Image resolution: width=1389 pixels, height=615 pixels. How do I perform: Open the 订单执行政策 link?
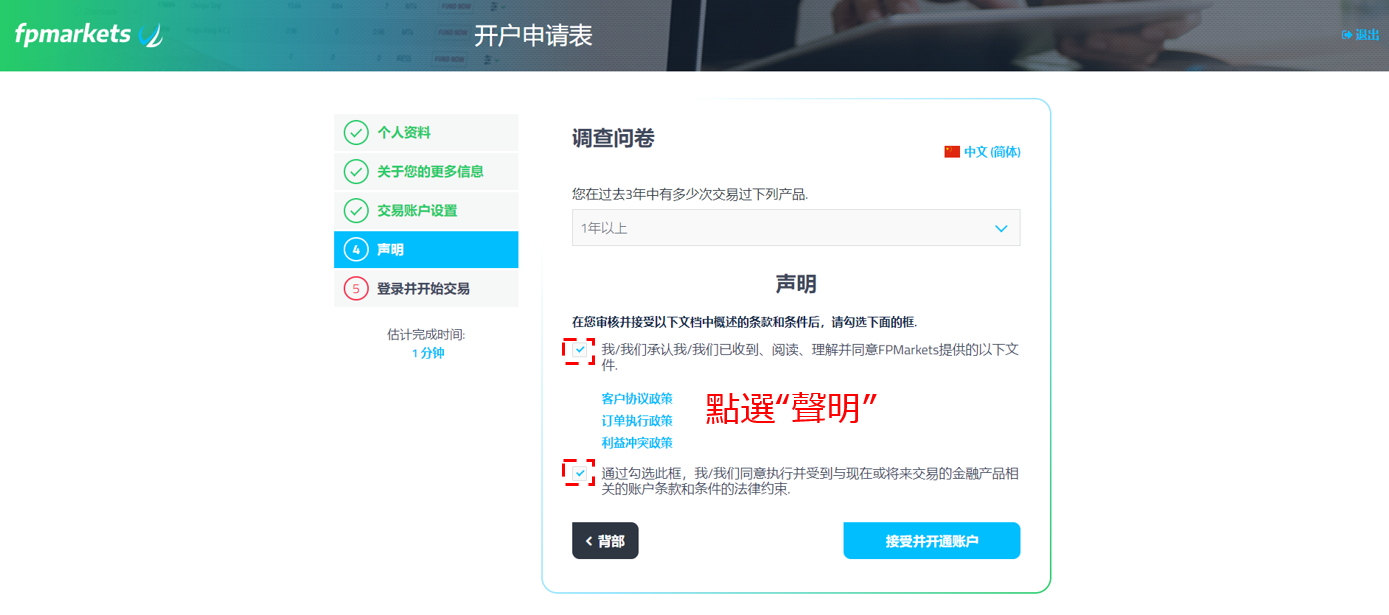637,420
